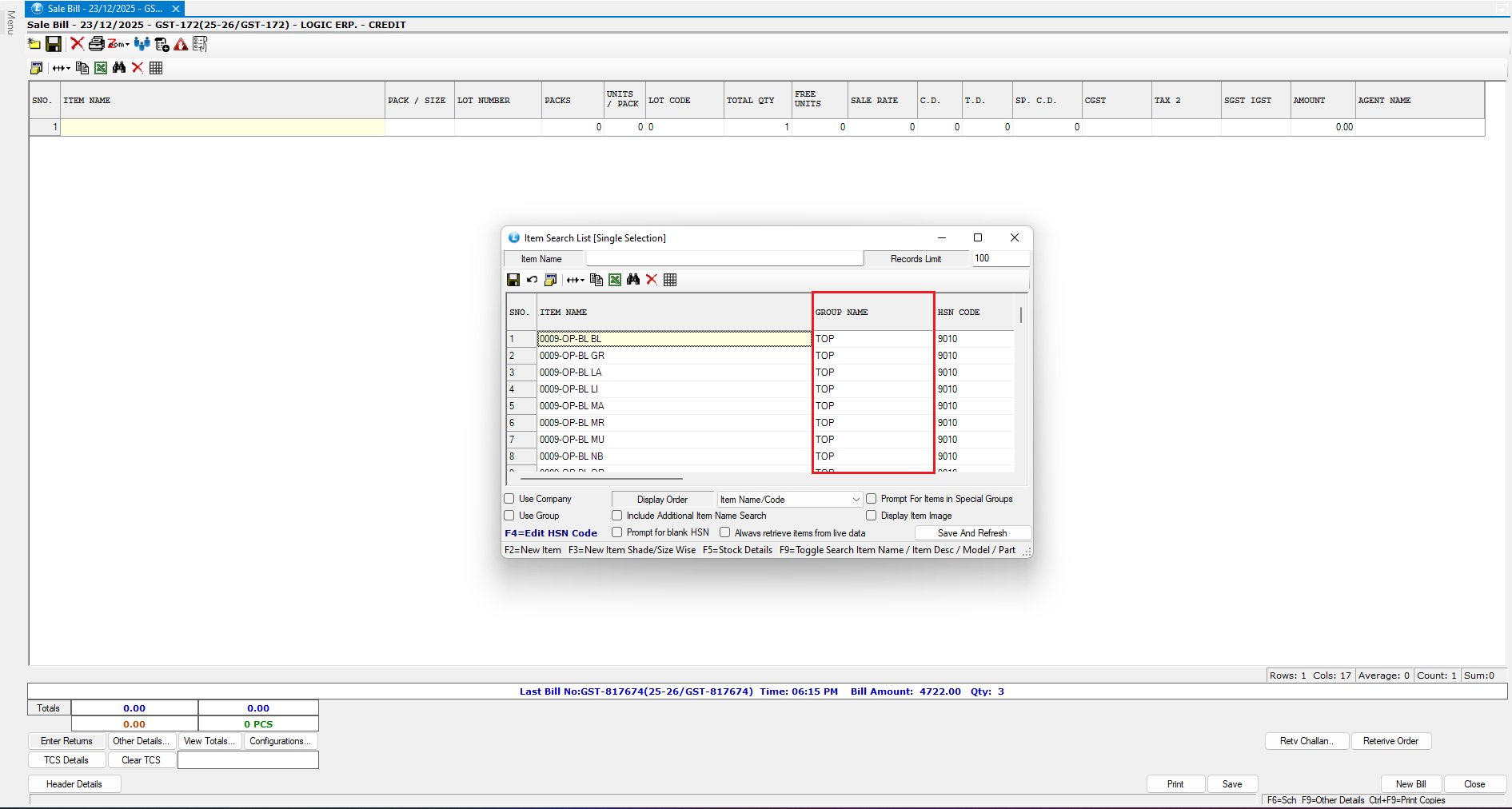Click the red warning triangle toolbar icon

pos(182,45)
